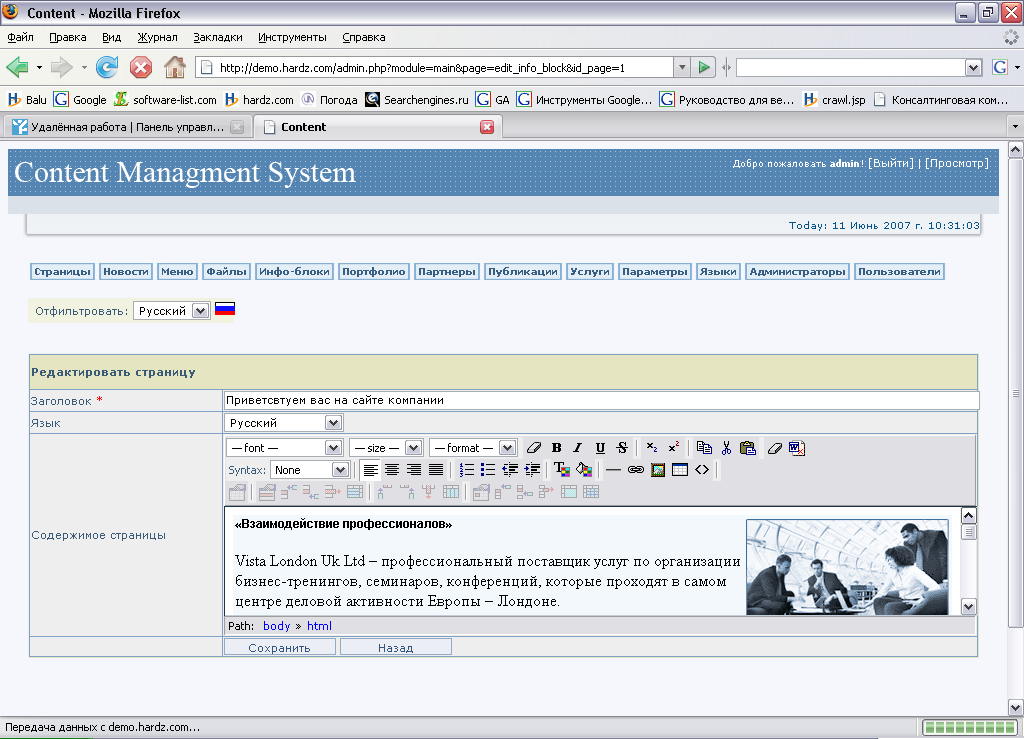The width and height of the screenshot is (1026, 739).
Task: Insert an image using the picture icon
Action: point(658,470)
